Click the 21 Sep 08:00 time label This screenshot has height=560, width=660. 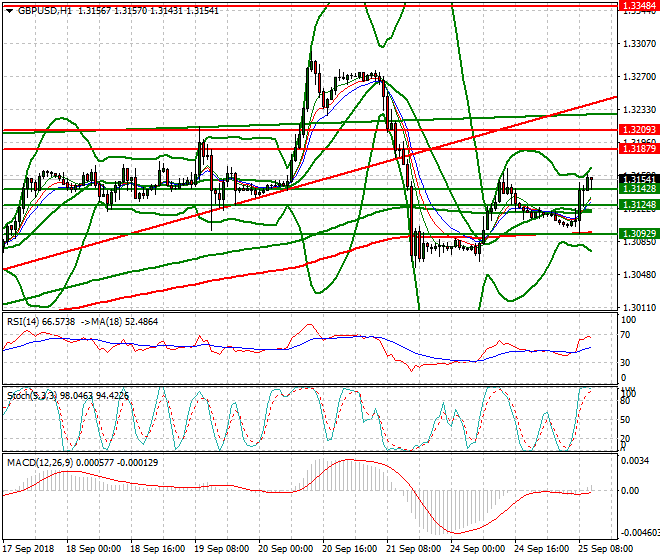pyautogui.click(x=413, y=549)
